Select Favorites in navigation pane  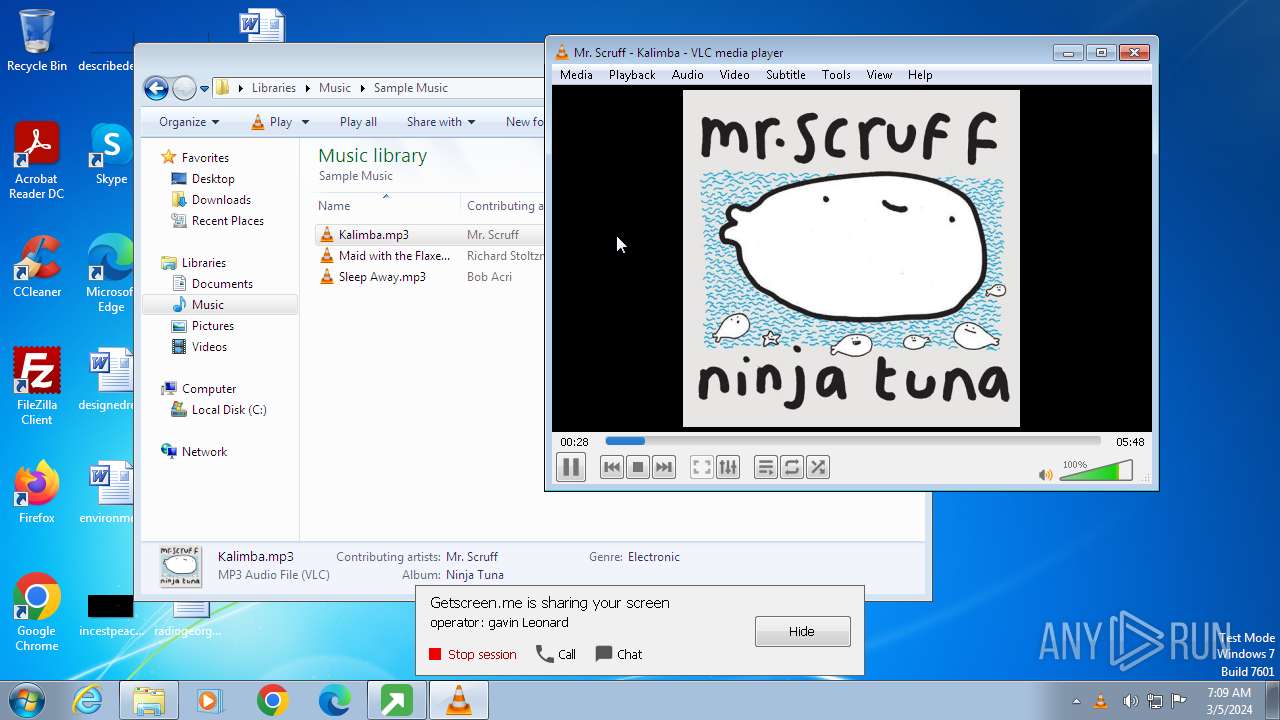tap(205, 158)
